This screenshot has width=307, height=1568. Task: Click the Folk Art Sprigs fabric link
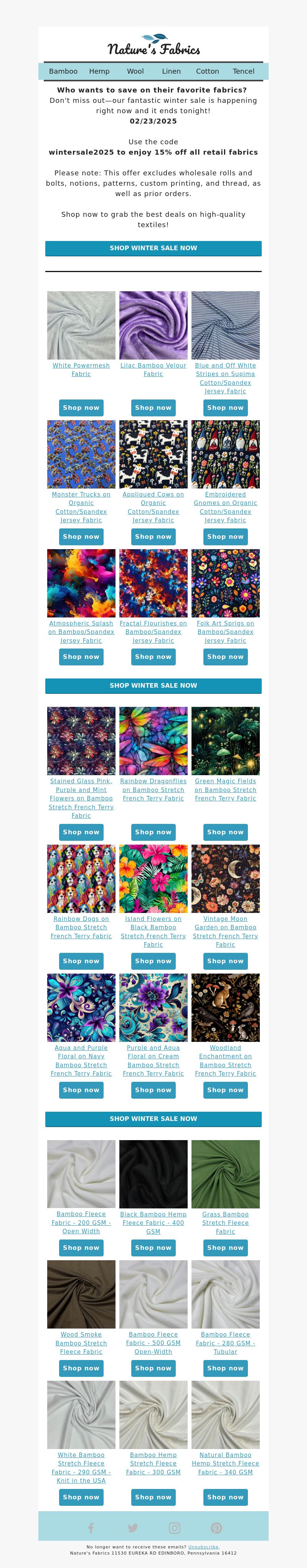point(225,632)
